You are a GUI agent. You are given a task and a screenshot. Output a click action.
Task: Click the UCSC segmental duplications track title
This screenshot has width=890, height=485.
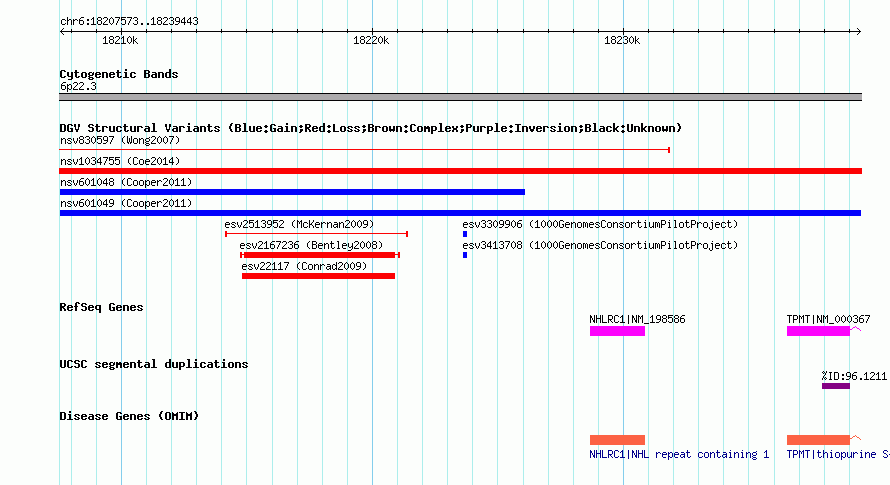154,364
